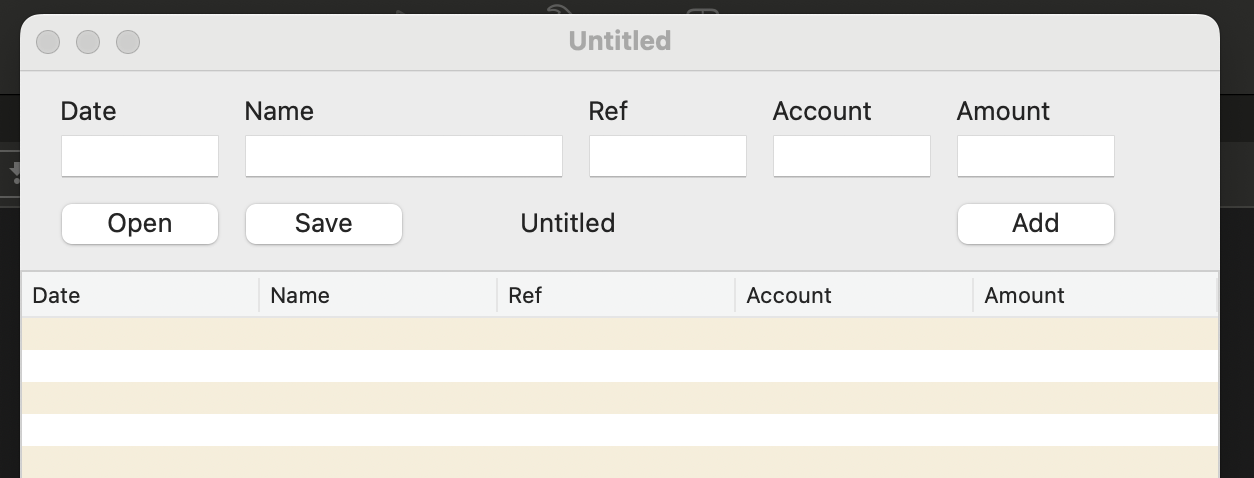1254x478 pixels.
Task: Close the Untitled window
Action: [48, 42]
